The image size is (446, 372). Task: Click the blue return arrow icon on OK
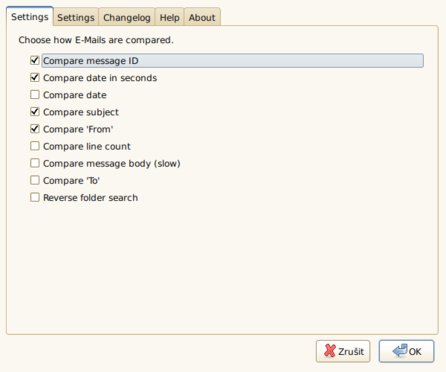click(400, 350)
